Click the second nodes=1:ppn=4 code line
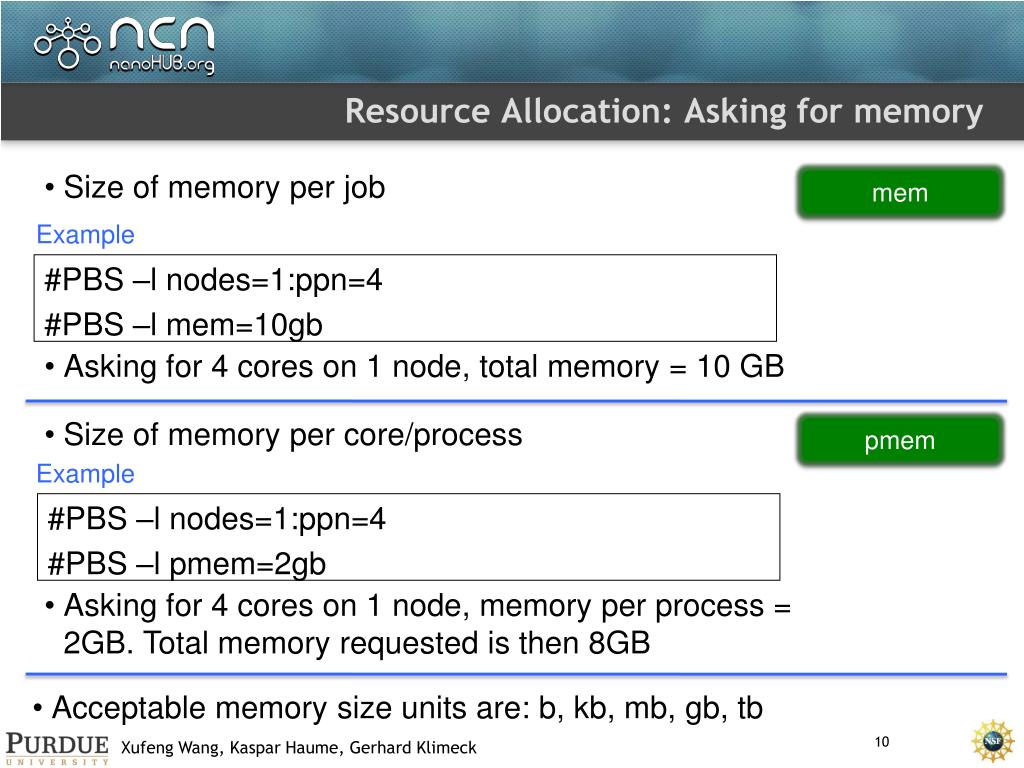The image size is (1024, 768). coord(216,519)
